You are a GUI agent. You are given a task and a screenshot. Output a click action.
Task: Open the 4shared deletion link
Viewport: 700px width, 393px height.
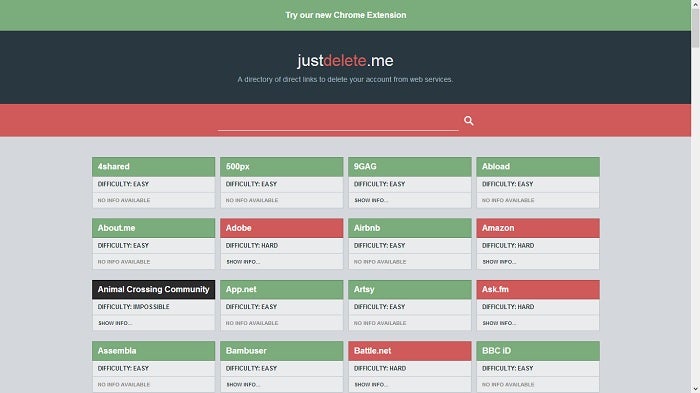tap(154, 167)
